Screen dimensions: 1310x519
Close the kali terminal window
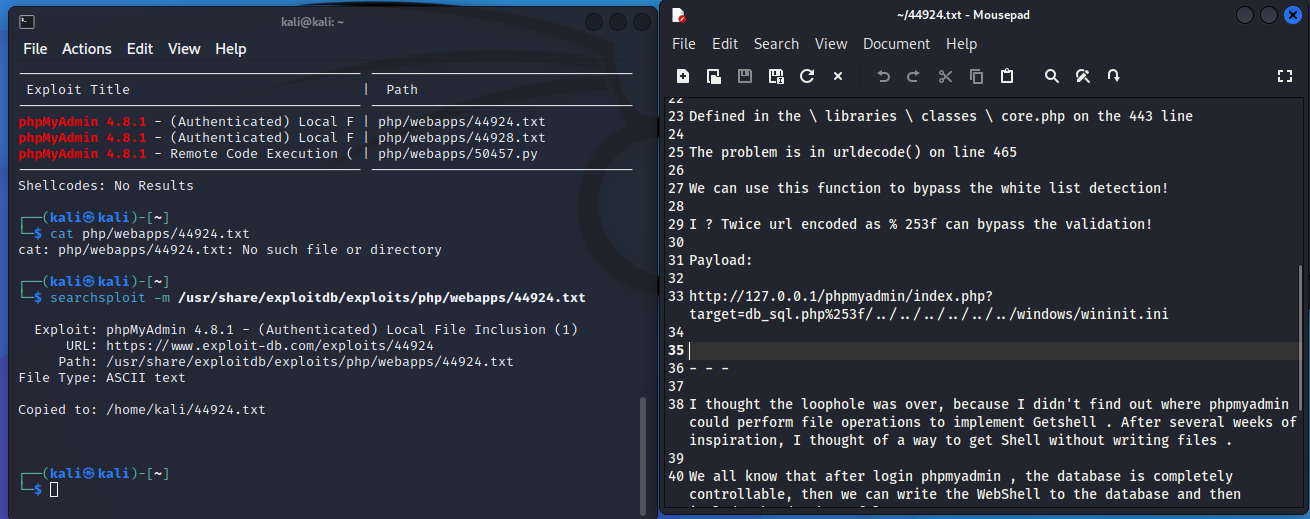(x=641, y=22)
